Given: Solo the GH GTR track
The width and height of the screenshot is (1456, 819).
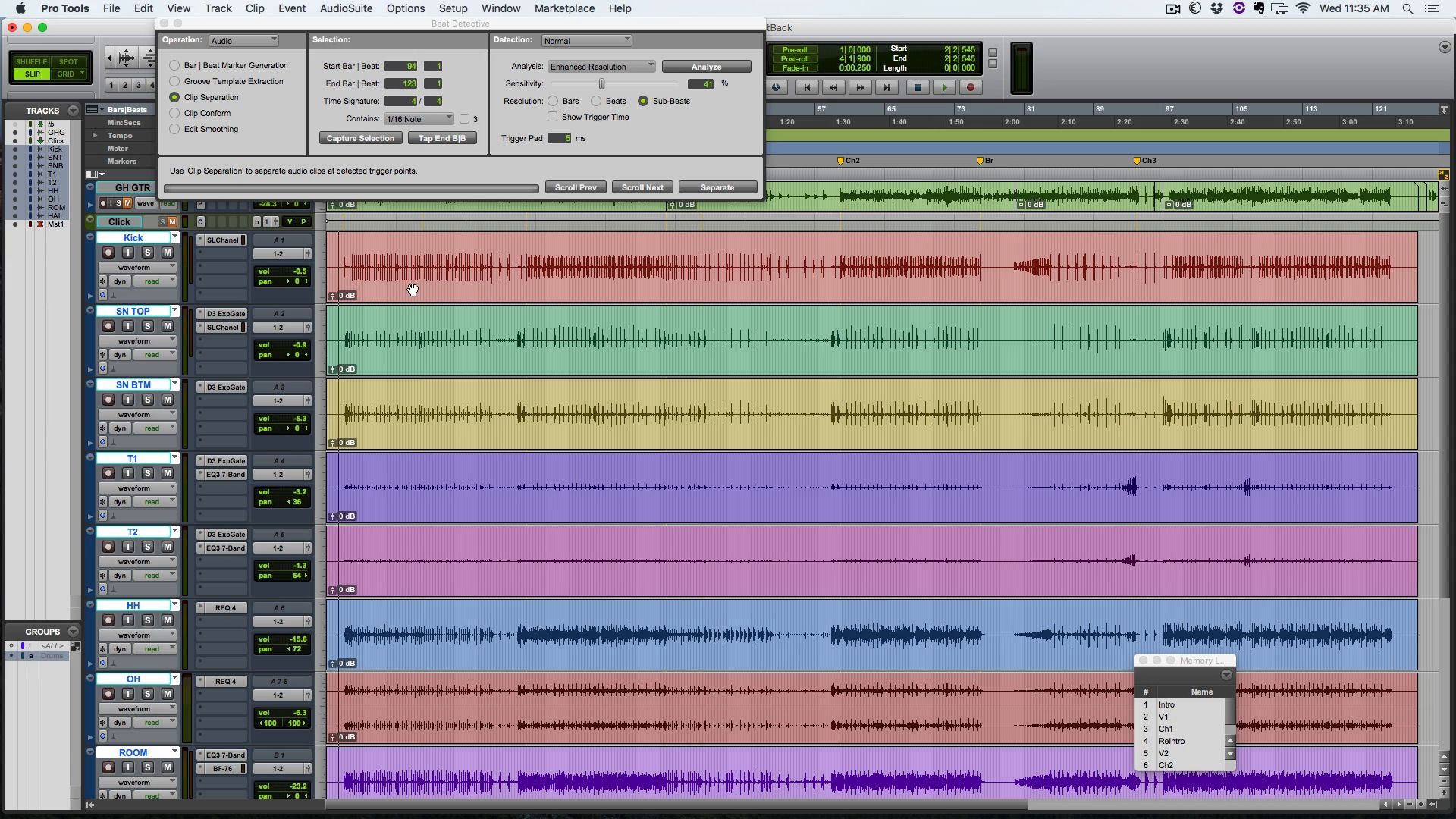Looking at the screenshot, I should click(x=119, y=203).
